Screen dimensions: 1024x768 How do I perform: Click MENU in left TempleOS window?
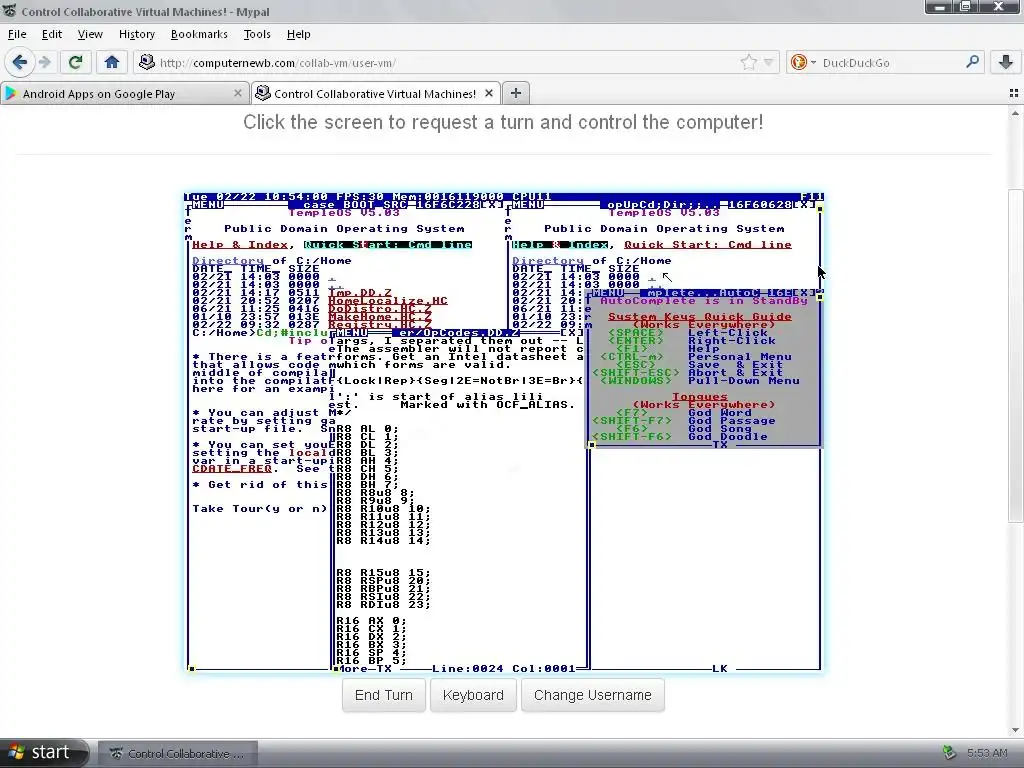208,205
